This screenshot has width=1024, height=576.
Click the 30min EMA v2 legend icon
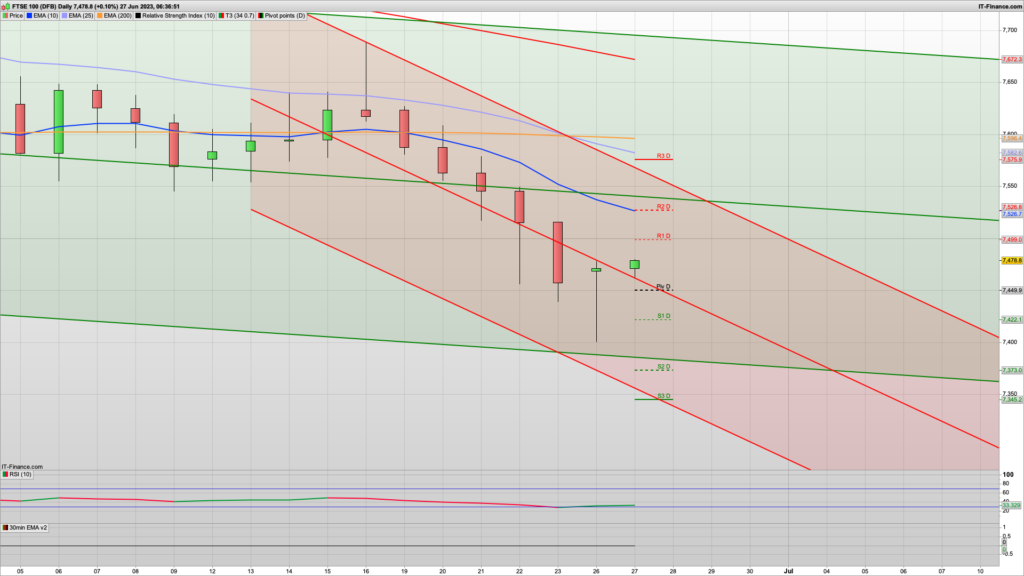(6, 527)
